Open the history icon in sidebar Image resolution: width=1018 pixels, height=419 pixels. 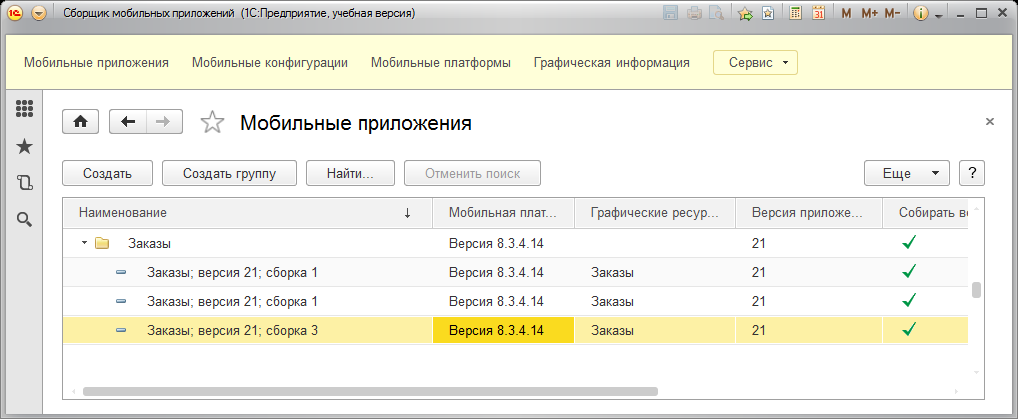coord(25,183)
